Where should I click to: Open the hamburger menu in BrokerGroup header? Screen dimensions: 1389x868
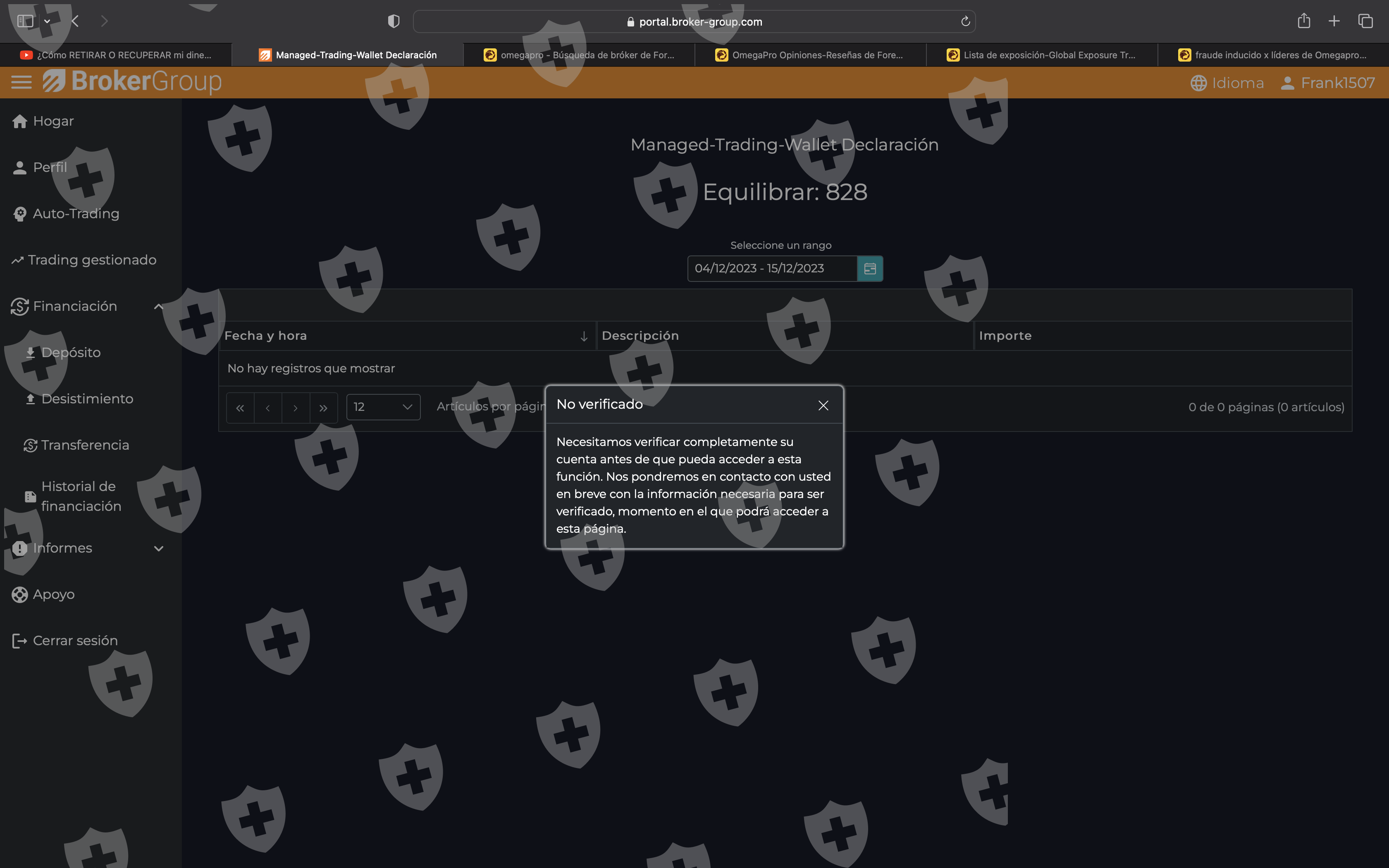click(x=21, y=82)
